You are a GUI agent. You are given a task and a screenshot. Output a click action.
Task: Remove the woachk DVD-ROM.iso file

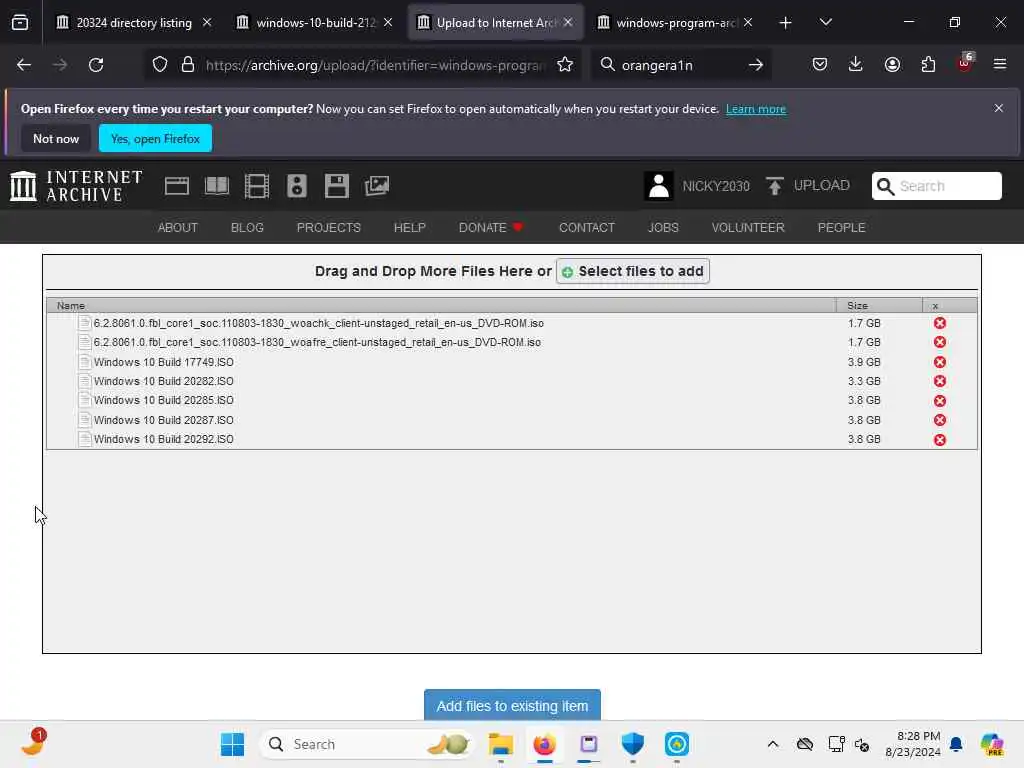pyautogui.click(x=940, y=323)
